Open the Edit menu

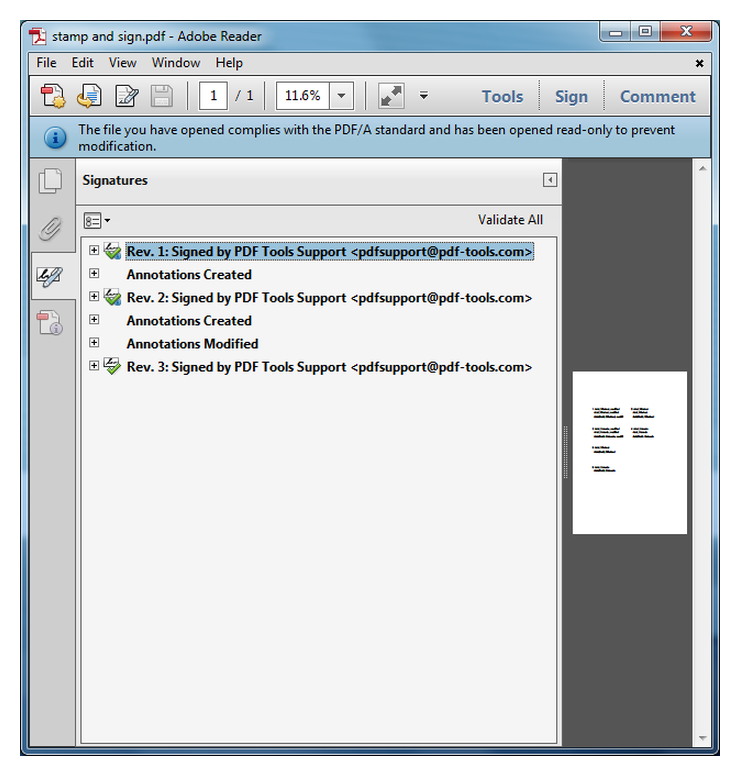pyautogui.click(x=82, y=63)
